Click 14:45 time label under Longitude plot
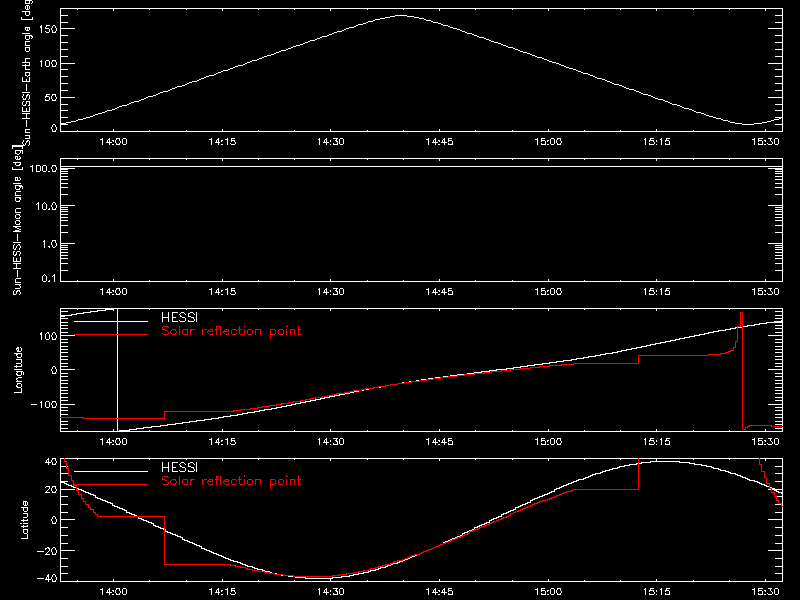This screenshot has height=600, width=800. click(x=439, y=441)
